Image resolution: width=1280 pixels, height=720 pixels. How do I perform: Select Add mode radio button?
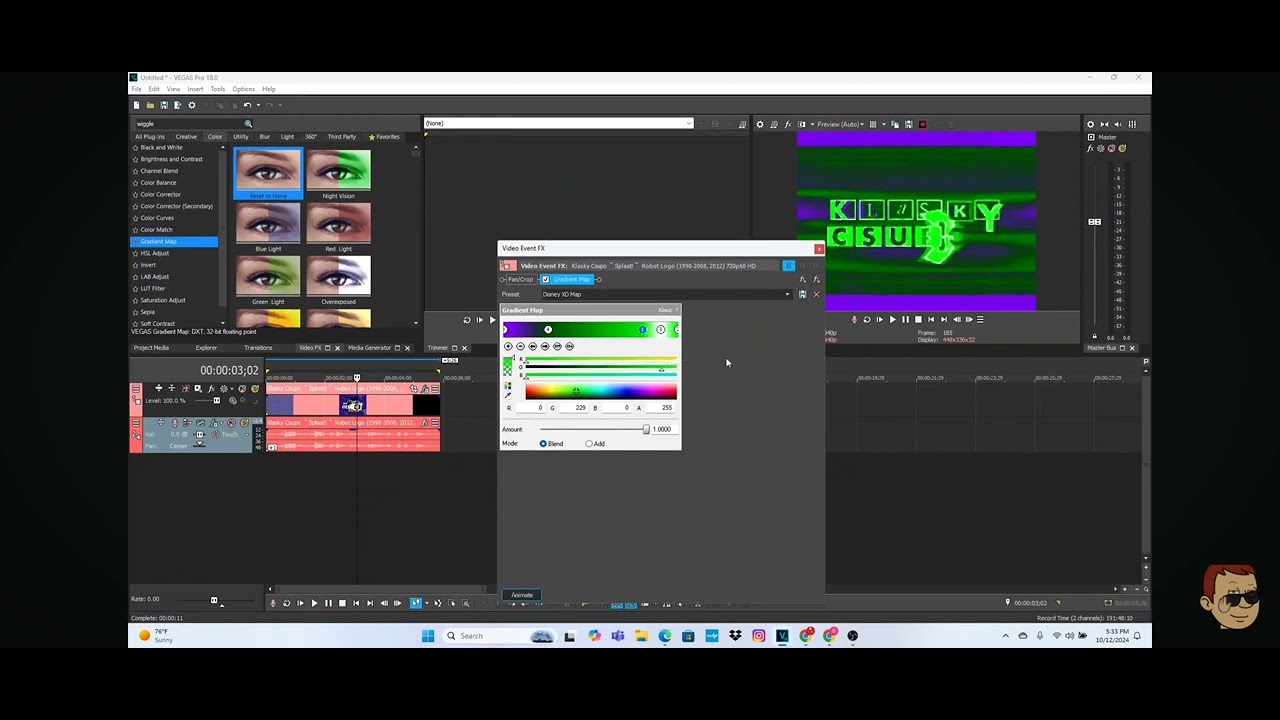[589, 444]
